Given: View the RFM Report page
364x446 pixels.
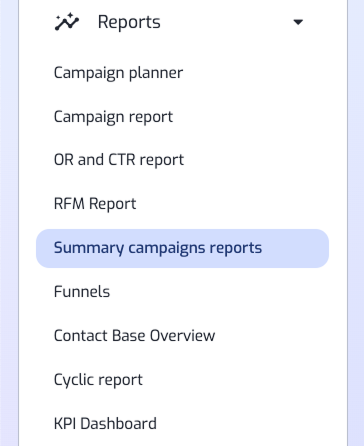Looking at the screenshot, I should coord(95,204).
